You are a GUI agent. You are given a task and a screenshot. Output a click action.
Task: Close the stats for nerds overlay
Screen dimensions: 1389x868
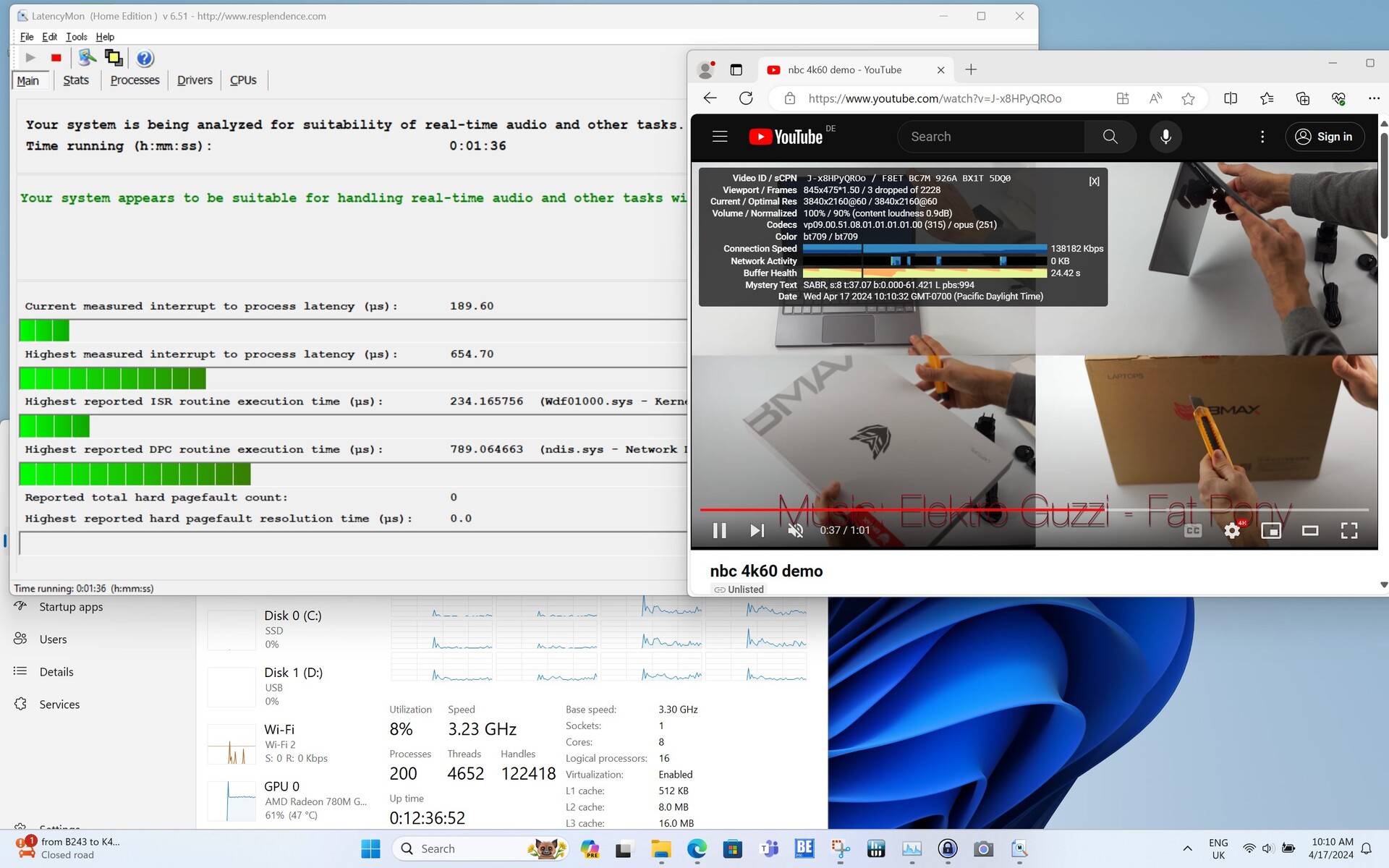point(1094,182)
